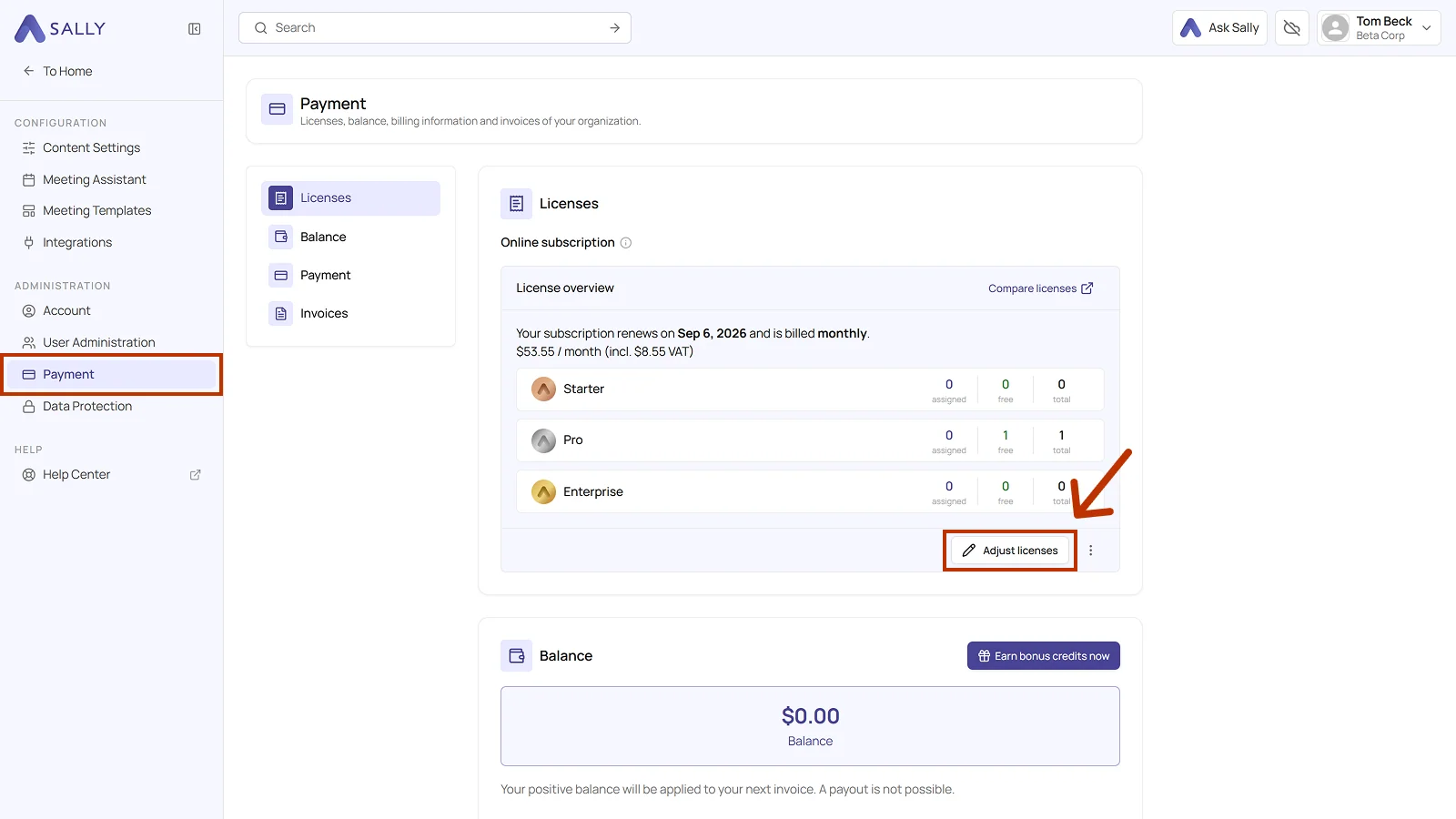Click into the Search field

click(435, 27)
